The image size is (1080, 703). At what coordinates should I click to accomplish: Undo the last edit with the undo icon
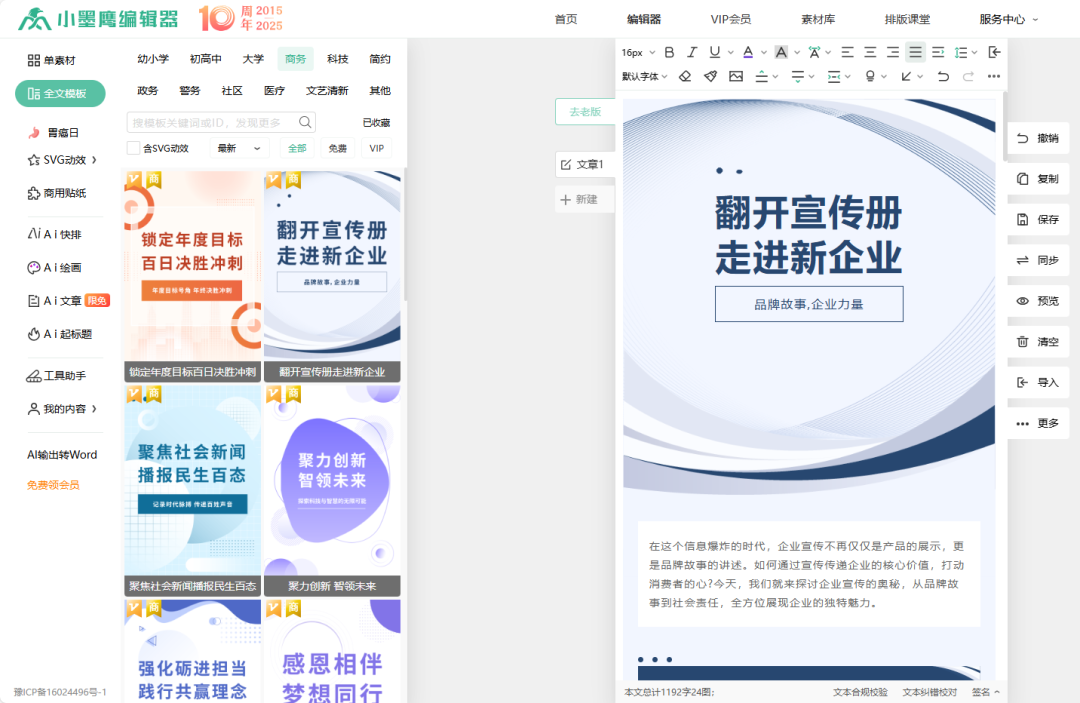(x=943, y=76)
